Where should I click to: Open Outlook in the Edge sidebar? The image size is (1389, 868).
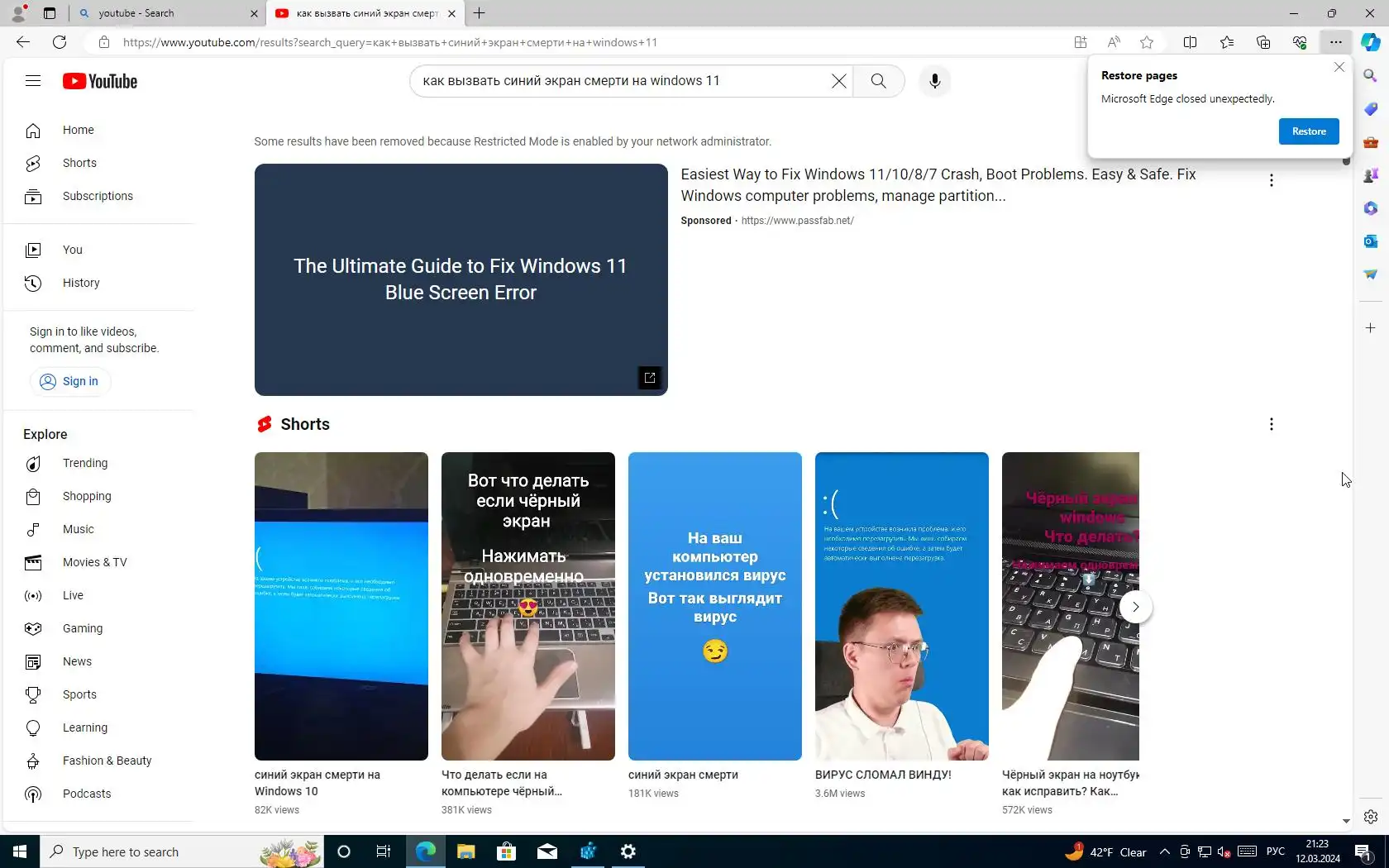[x=1371, y=241]
